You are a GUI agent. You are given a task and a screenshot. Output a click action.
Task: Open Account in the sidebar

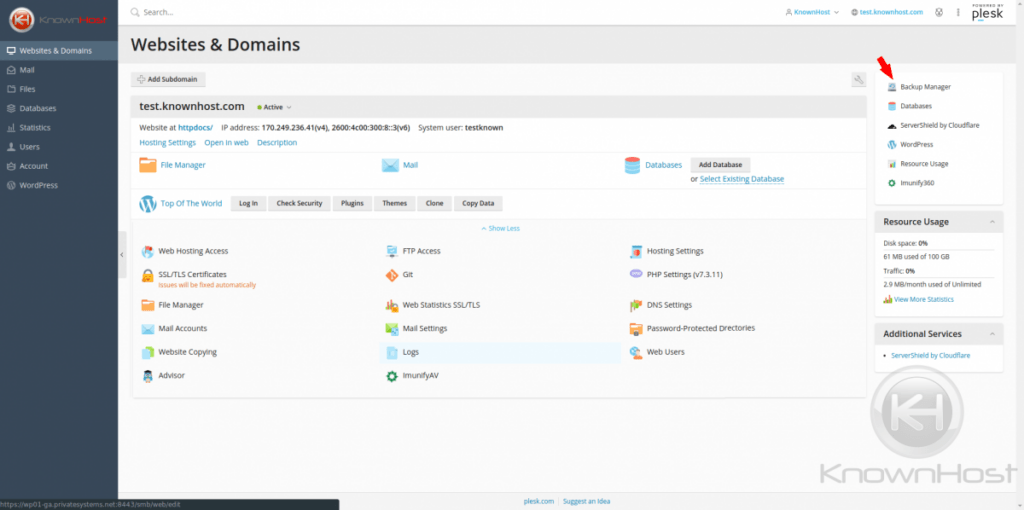(59, 166)
